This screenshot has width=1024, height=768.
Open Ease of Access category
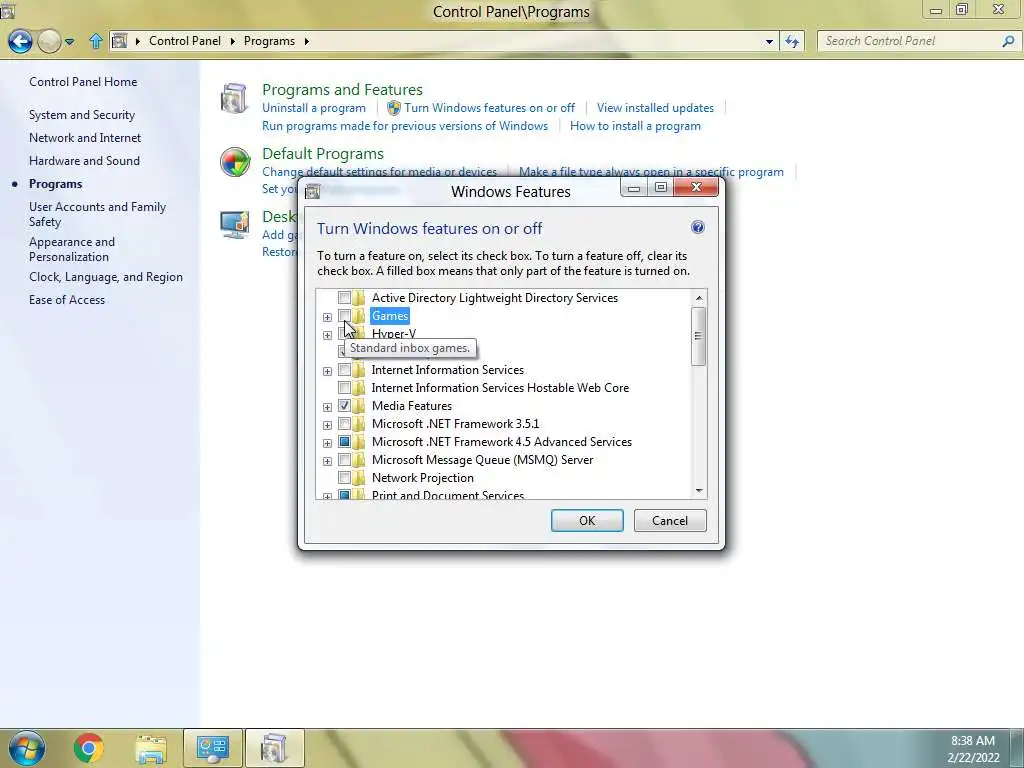click(x=67, y=300)
